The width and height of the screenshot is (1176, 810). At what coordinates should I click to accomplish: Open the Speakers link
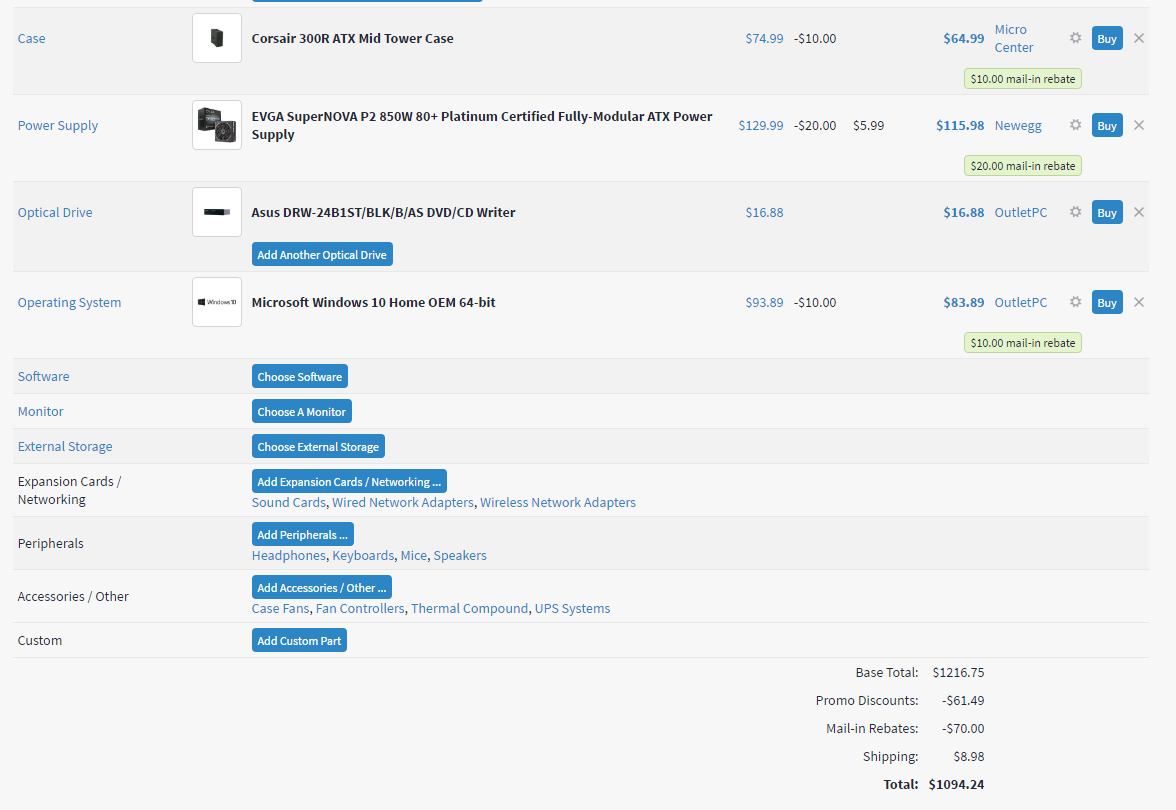click(460, 556)
